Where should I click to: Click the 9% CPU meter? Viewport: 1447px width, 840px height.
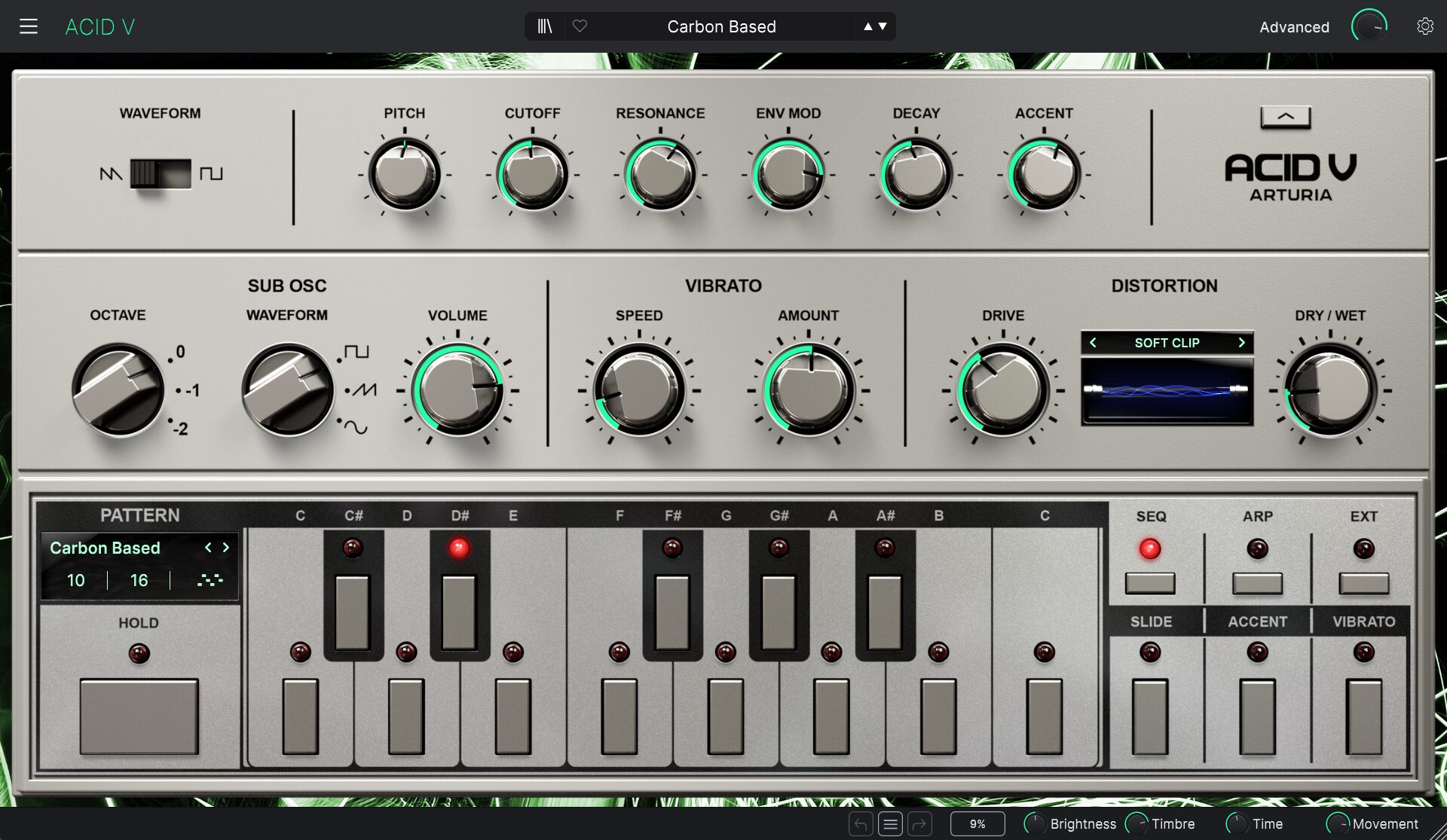click(x=977, y=824)
